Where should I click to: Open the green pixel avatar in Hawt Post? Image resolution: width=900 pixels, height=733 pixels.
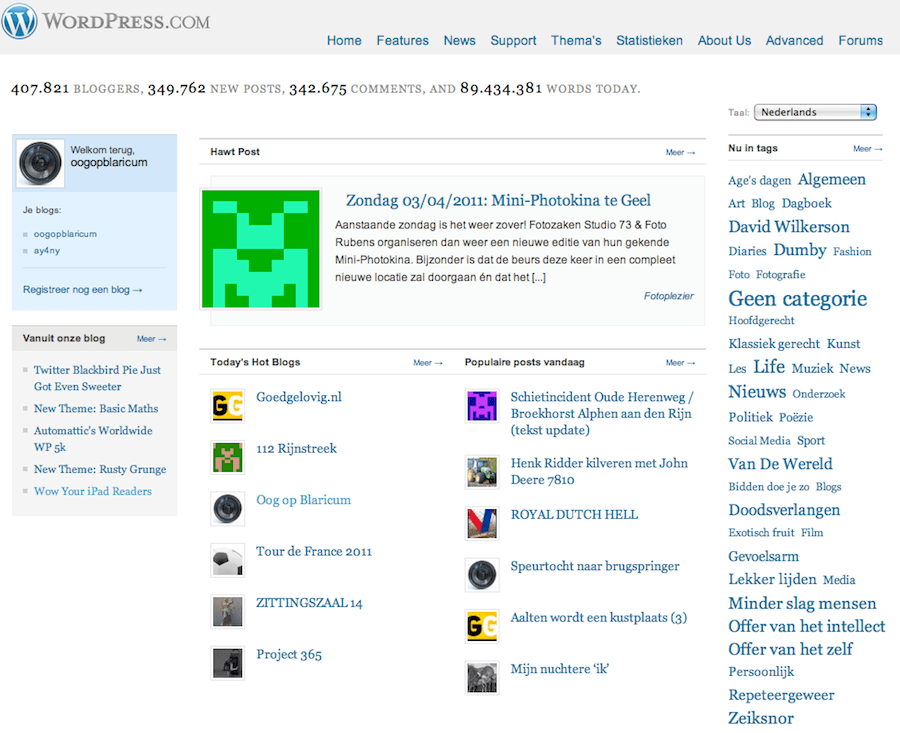261,248
